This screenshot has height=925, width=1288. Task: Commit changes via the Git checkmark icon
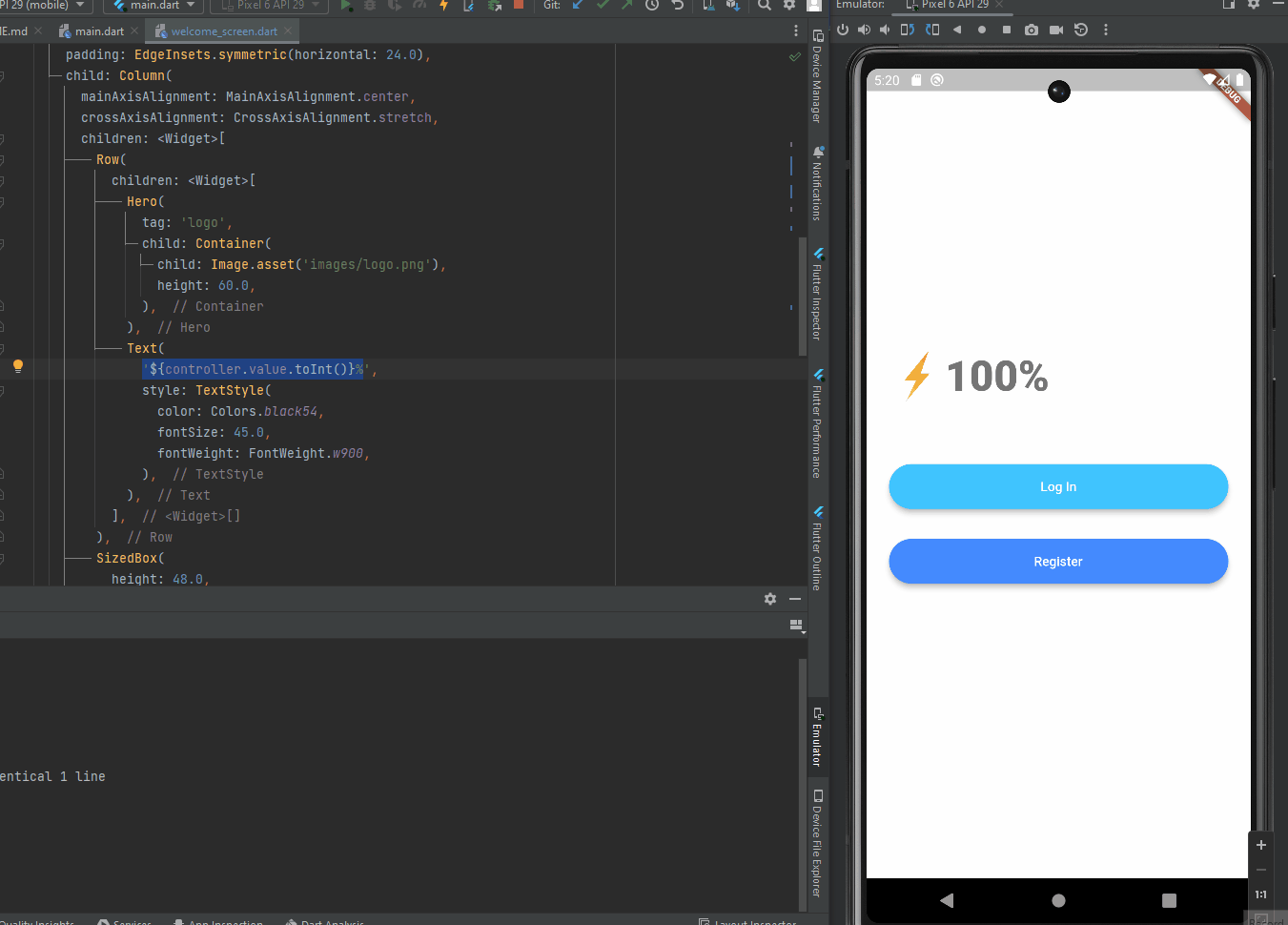click(603, 7)
